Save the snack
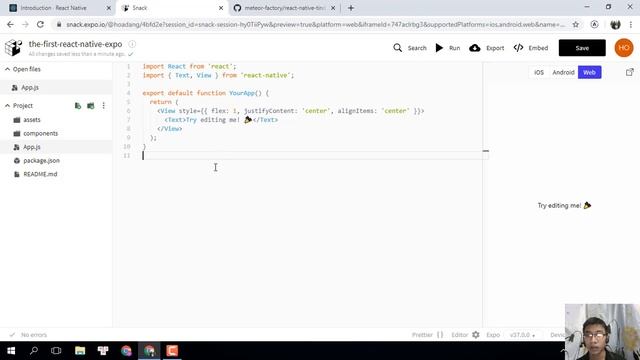This screenshot has height=360, width=640. 582,48
